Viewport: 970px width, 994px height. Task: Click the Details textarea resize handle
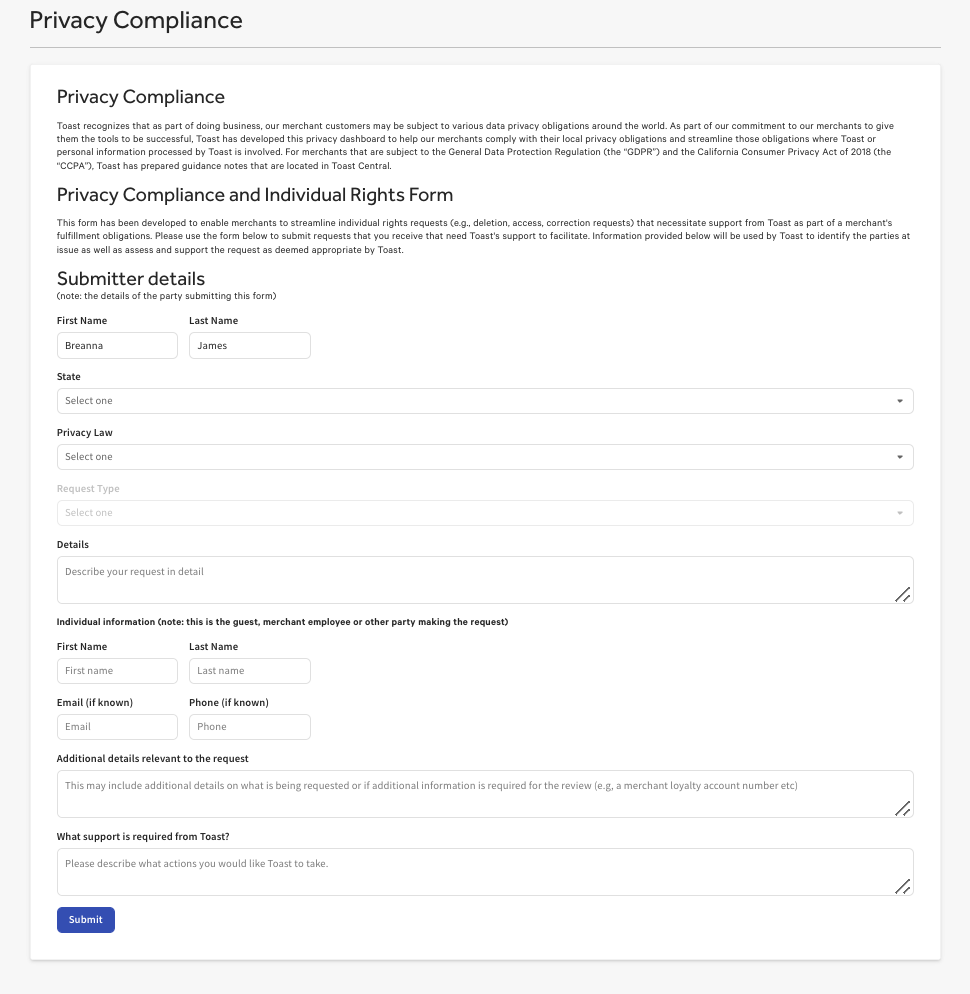pos(903,595)
